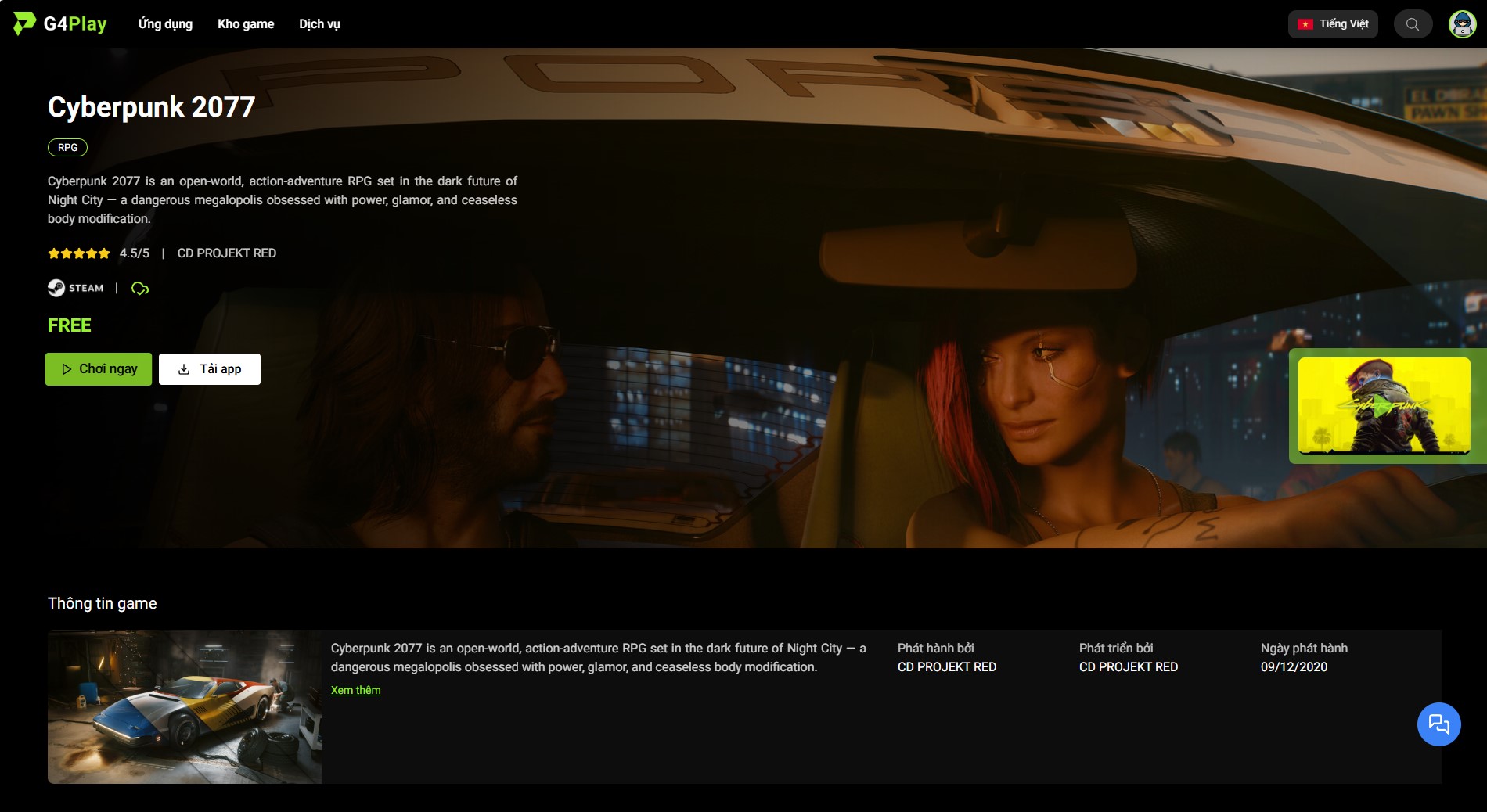Open the search icon in header
Image resolution: width=1487 pixels, height=812 pixels.
click(1413, 24)
